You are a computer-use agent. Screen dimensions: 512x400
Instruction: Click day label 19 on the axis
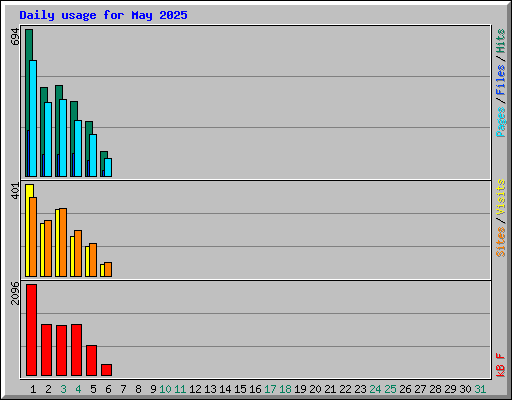point(300,389)
